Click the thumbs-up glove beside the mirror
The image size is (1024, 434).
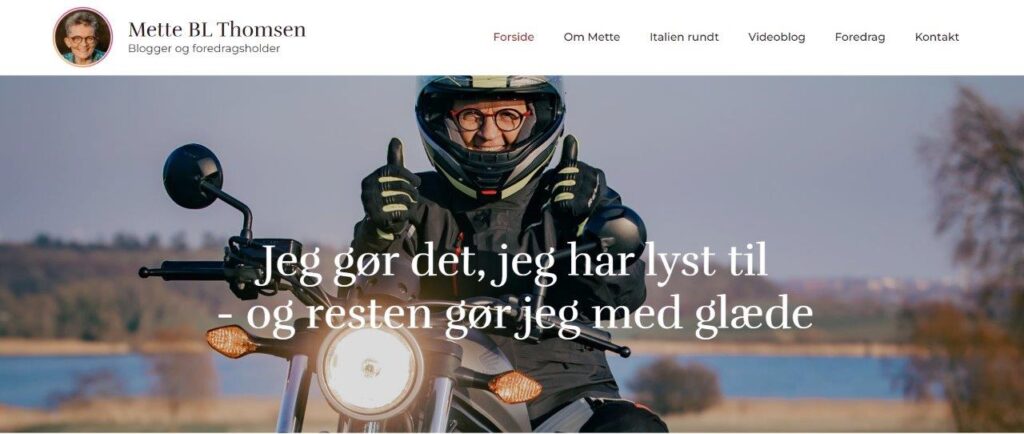point(390,189)
